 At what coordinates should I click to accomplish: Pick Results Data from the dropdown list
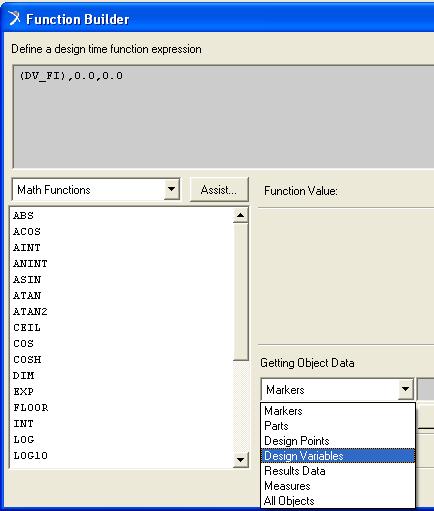click(338, 471)
